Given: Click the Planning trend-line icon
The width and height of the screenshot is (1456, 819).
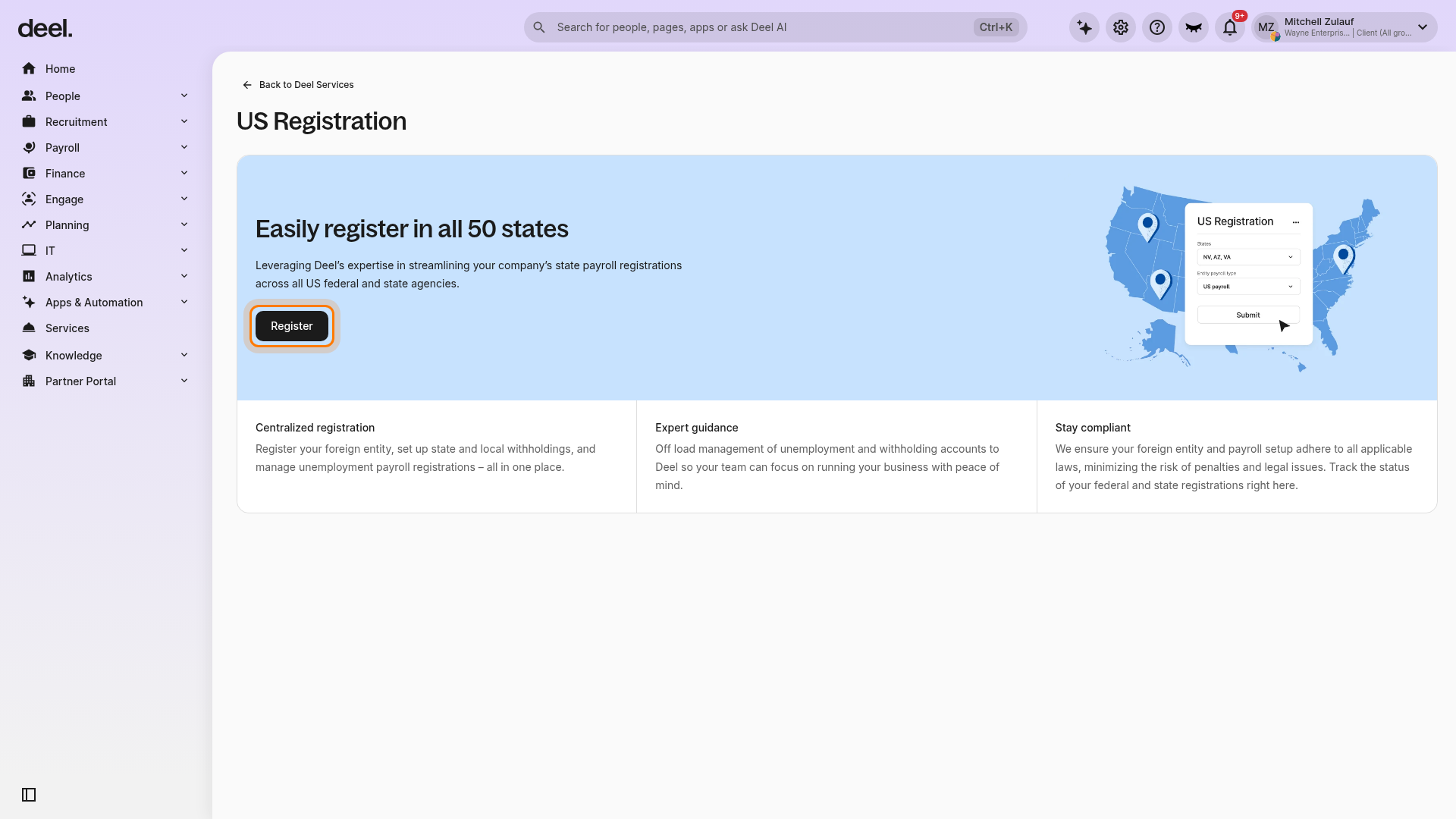Looking at the screenshot, I should click(29, 225).
